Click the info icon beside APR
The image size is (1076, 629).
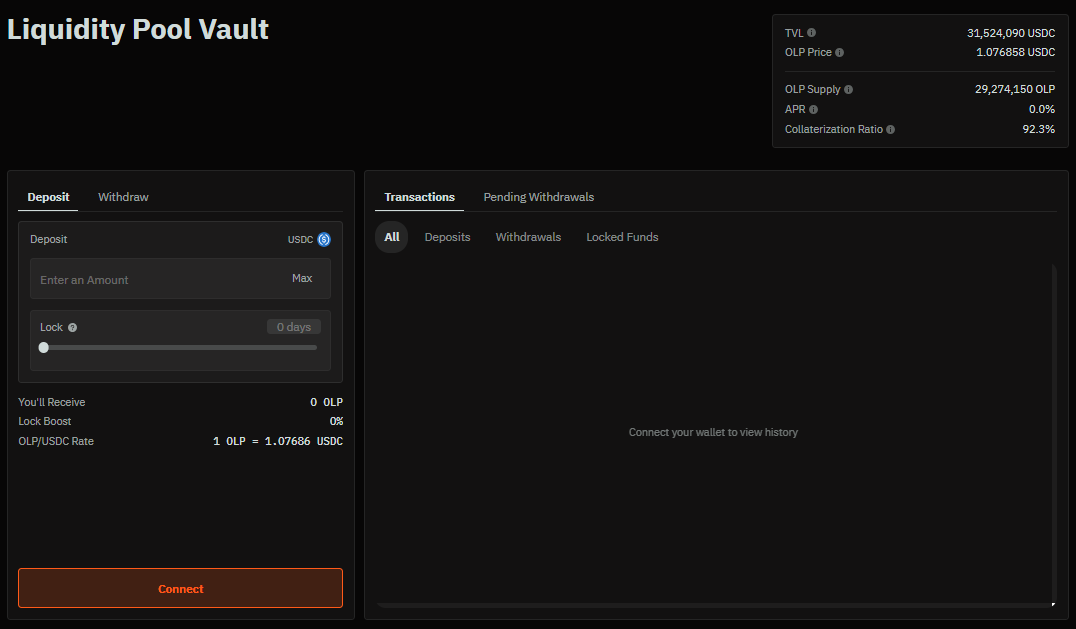[813, 109]
